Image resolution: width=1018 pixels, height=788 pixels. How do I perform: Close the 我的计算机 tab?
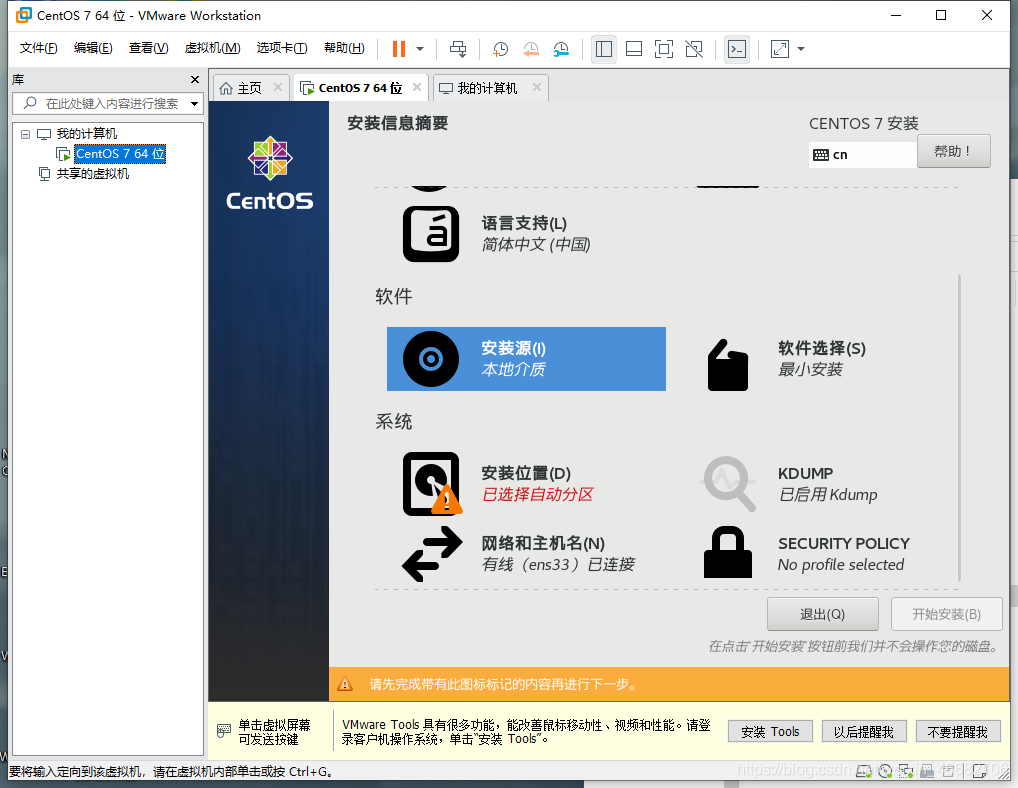[537, 87]
